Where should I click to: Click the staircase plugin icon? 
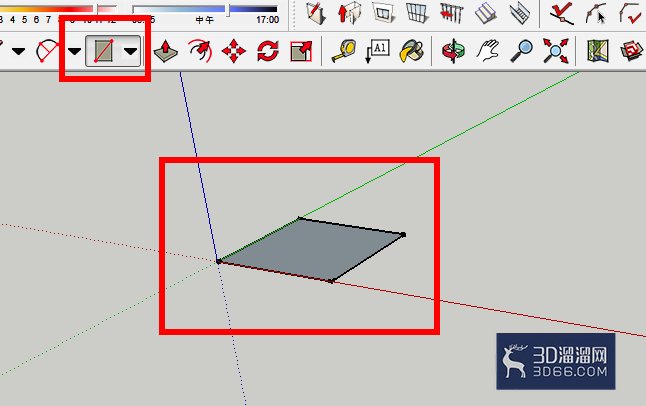486,13
